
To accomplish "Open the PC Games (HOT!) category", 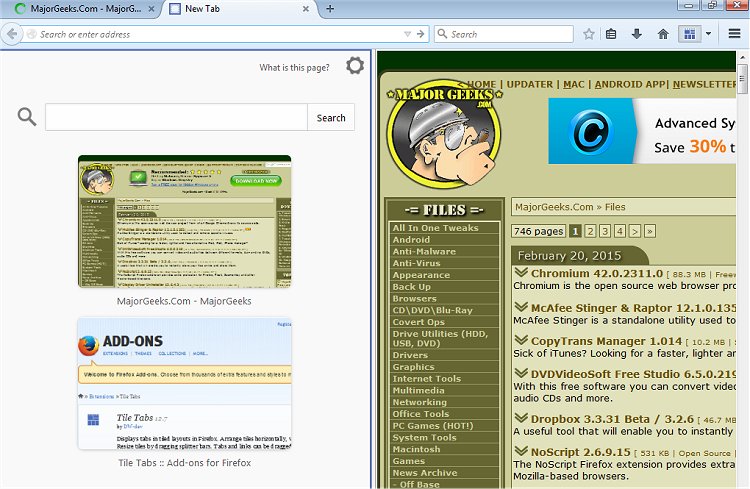I will click(x=445, y=426).
